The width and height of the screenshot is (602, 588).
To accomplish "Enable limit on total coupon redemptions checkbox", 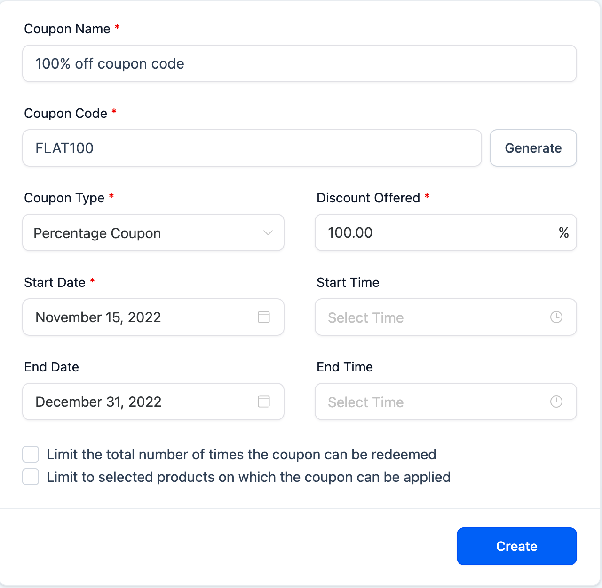I will [31, 454].
